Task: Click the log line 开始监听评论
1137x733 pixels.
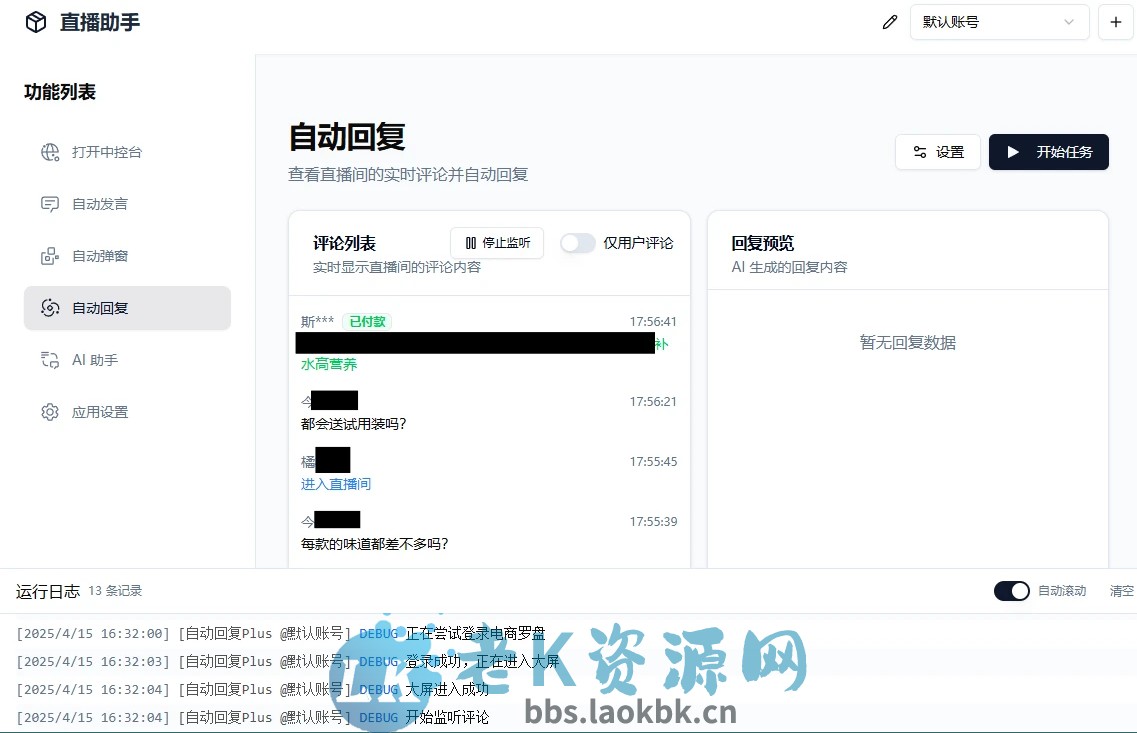Action: tap(447, 717)
